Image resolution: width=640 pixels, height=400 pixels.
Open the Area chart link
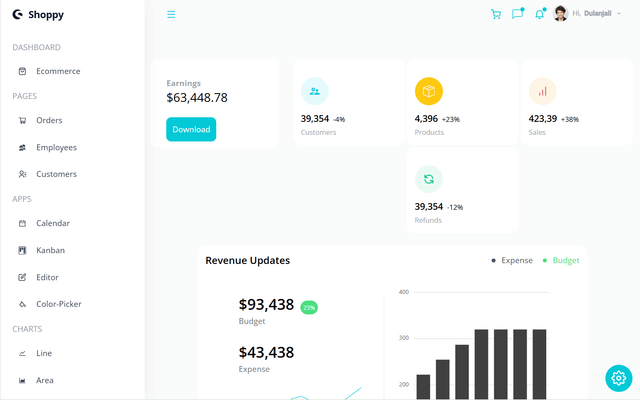tap(45, 380)
